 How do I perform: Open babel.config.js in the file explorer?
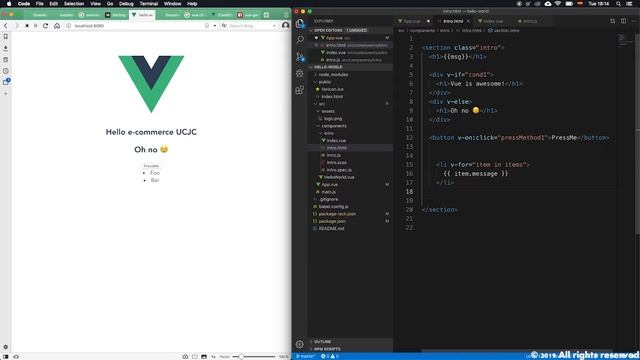pos(333,207)
